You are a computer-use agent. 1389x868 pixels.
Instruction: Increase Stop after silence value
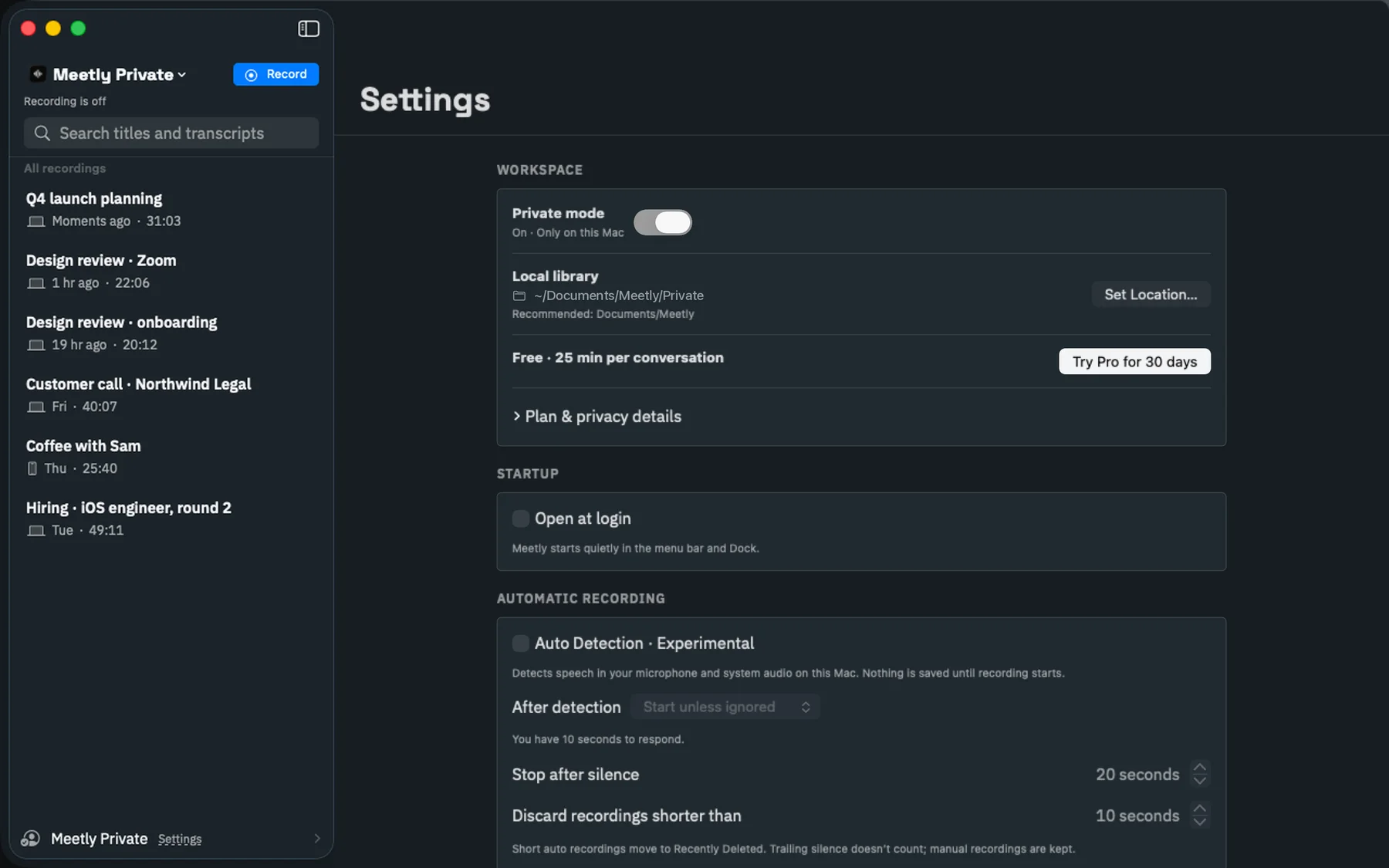pos(1199,768)
